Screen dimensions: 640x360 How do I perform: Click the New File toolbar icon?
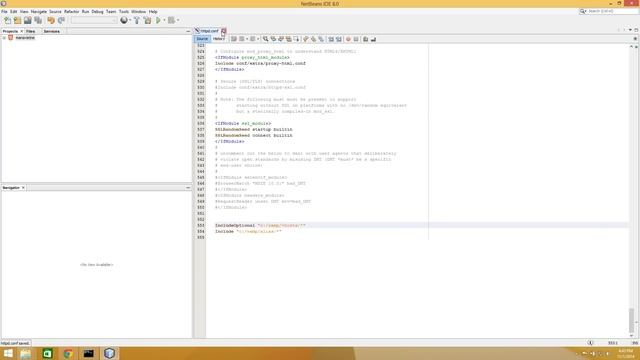click(x=7, y=20)
